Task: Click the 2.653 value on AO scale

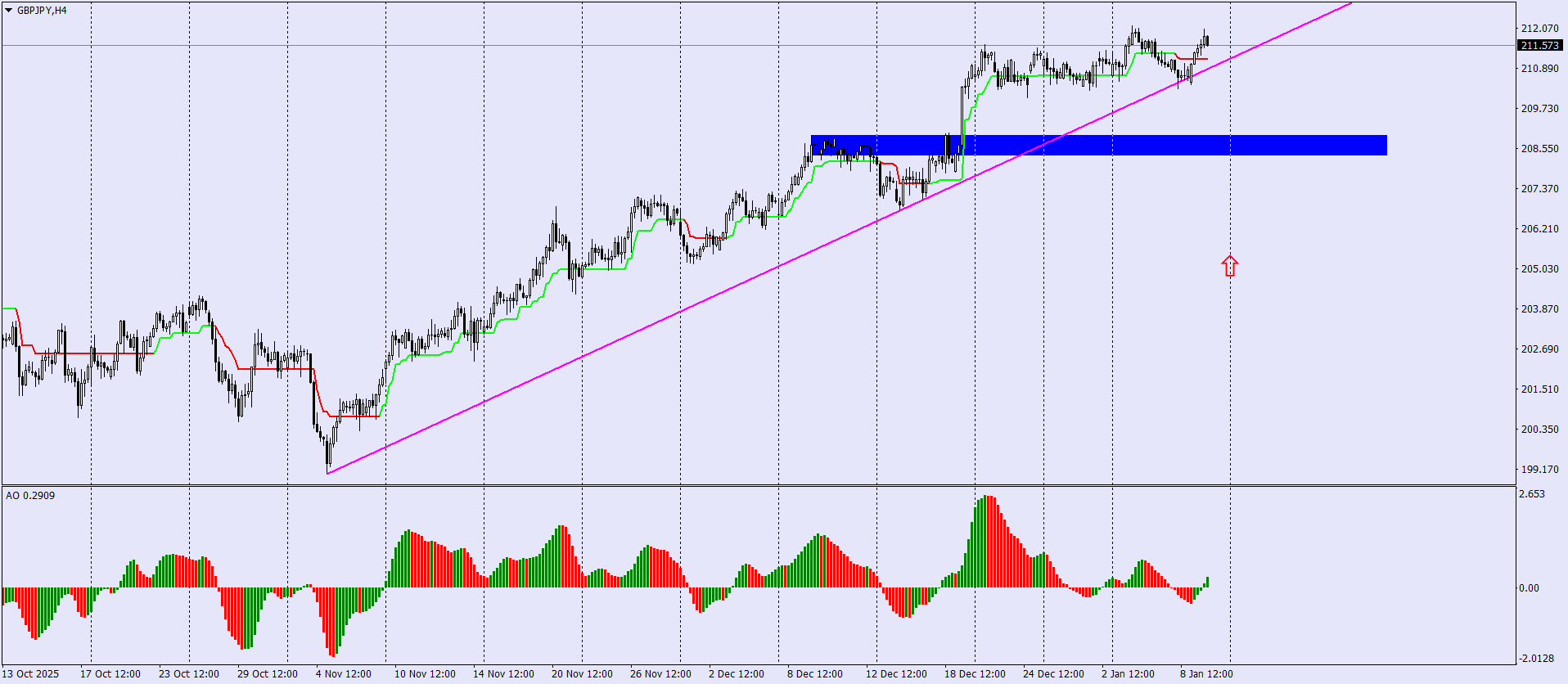Action: [x=1532, y=494]
